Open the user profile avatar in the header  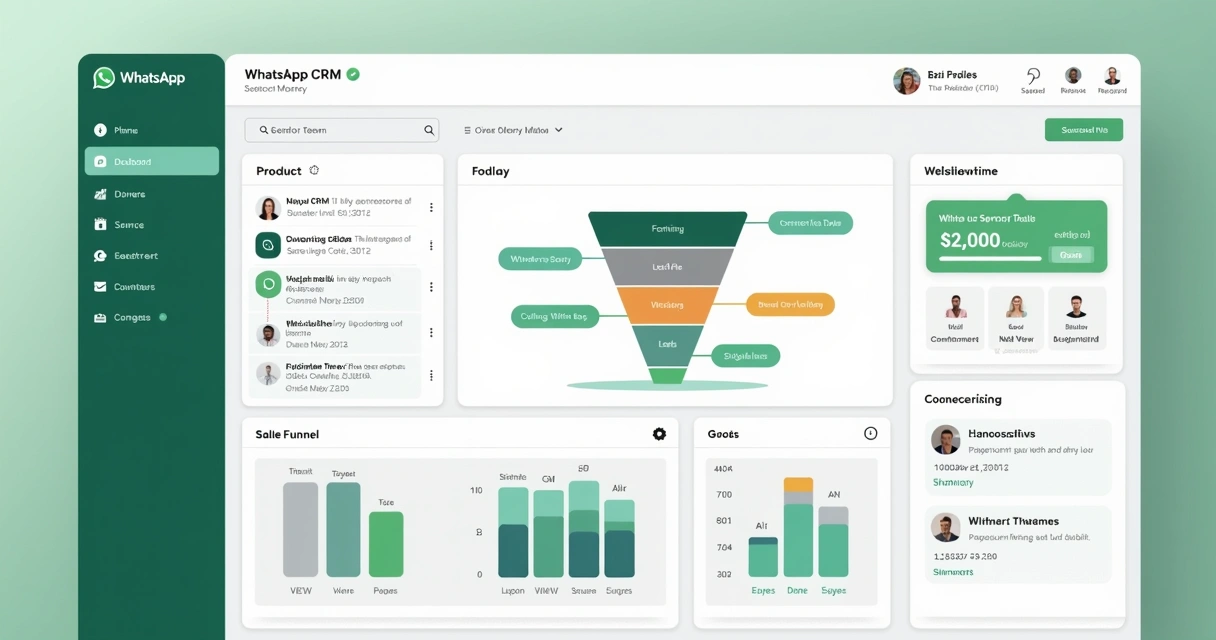click(906, 81)
